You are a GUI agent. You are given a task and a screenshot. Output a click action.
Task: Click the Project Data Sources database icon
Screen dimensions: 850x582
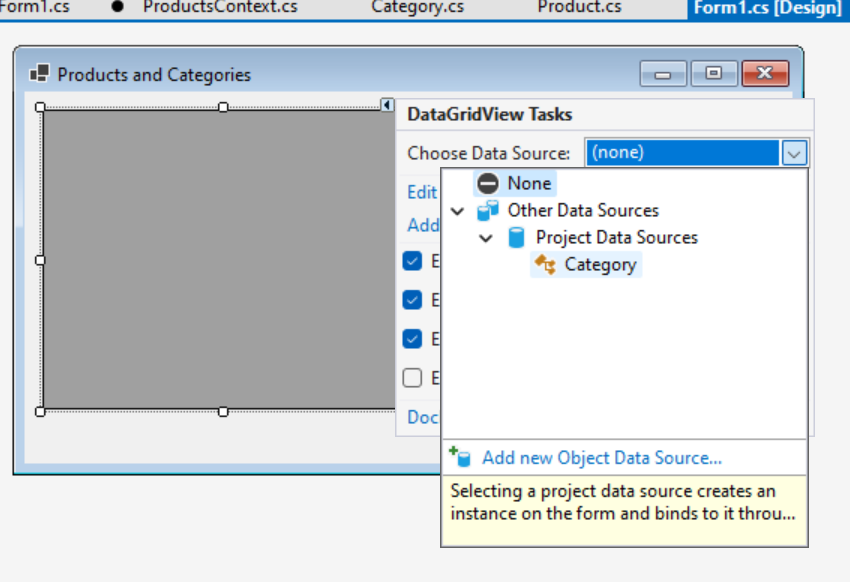point(513,237)
